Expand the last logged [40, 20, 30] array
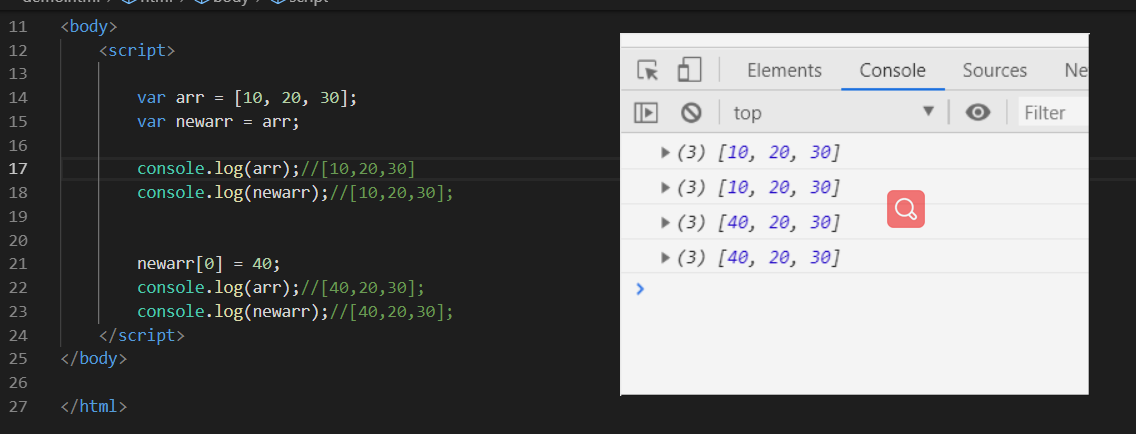Viewport: 1136px width, 434px height. point(666,257)
